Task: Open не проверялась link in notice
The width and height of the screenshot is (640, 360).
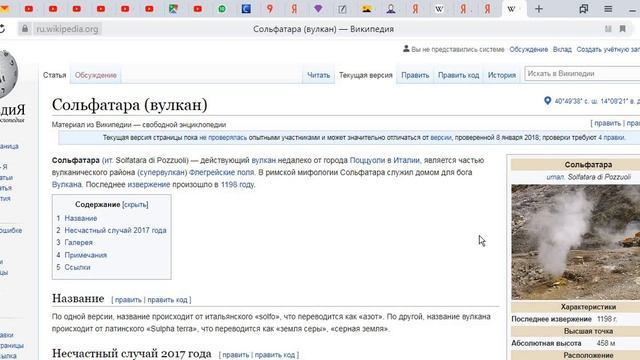Action: click(x=223, y=138)
